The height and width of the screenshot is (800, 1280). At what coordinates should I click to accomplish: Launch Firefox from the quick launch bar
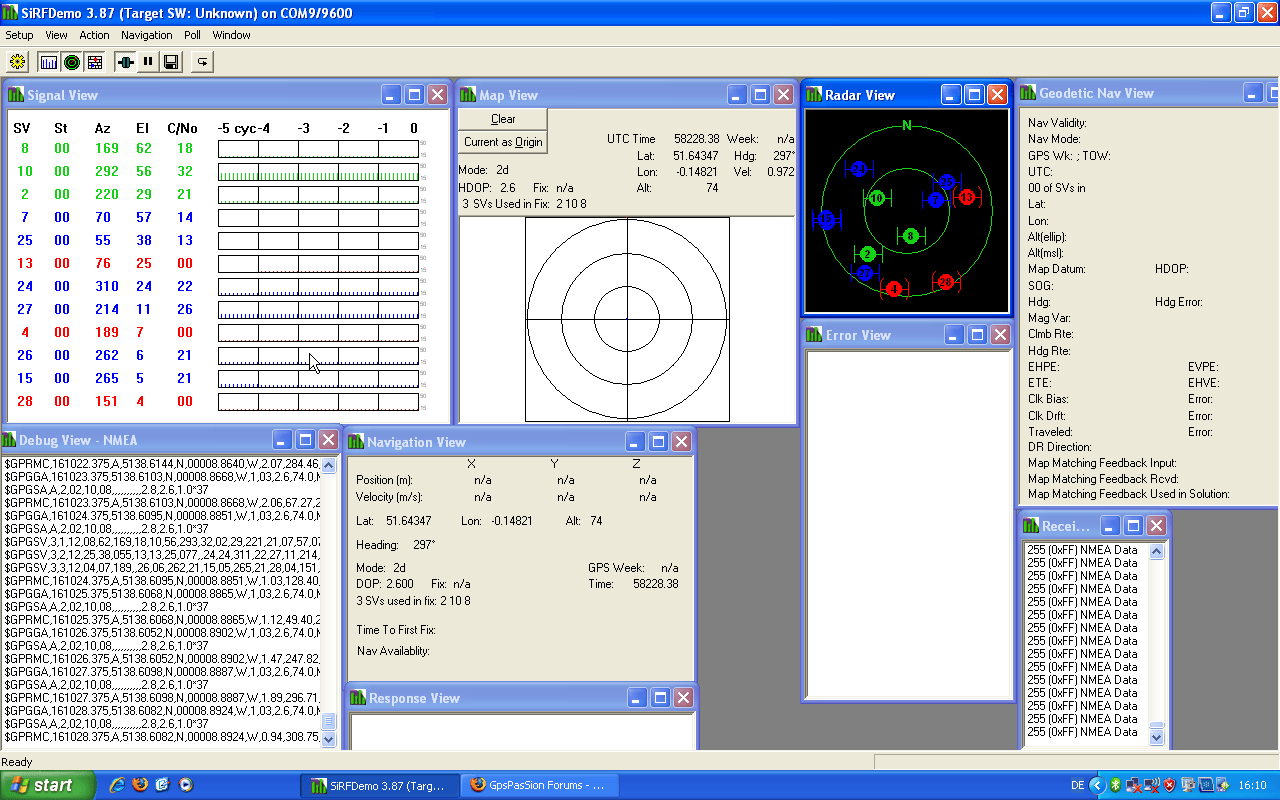[139, 785]
